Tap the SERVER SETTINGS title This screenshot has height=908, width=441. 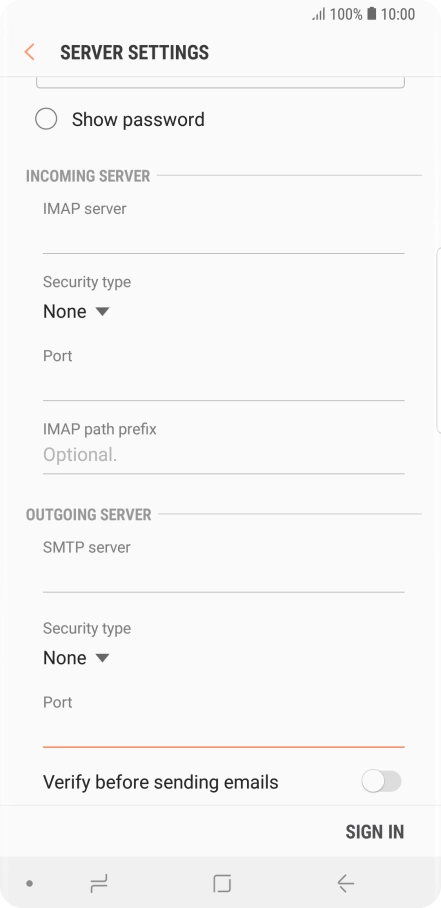[134, 52]
